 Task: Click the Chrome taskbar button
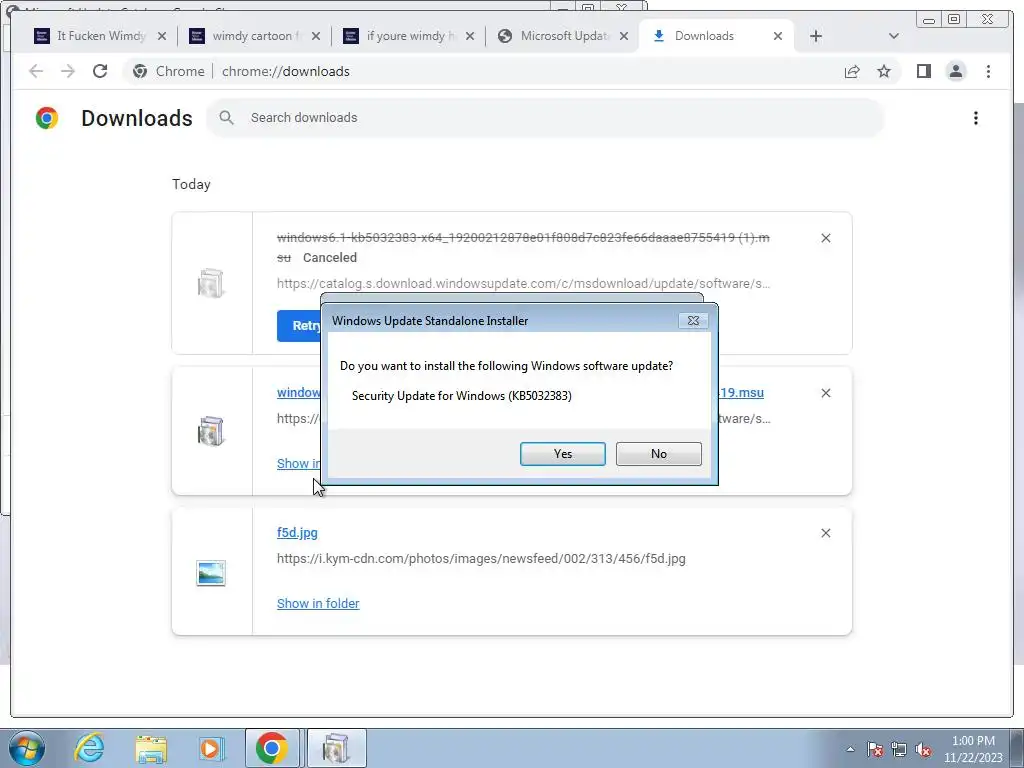272,748
